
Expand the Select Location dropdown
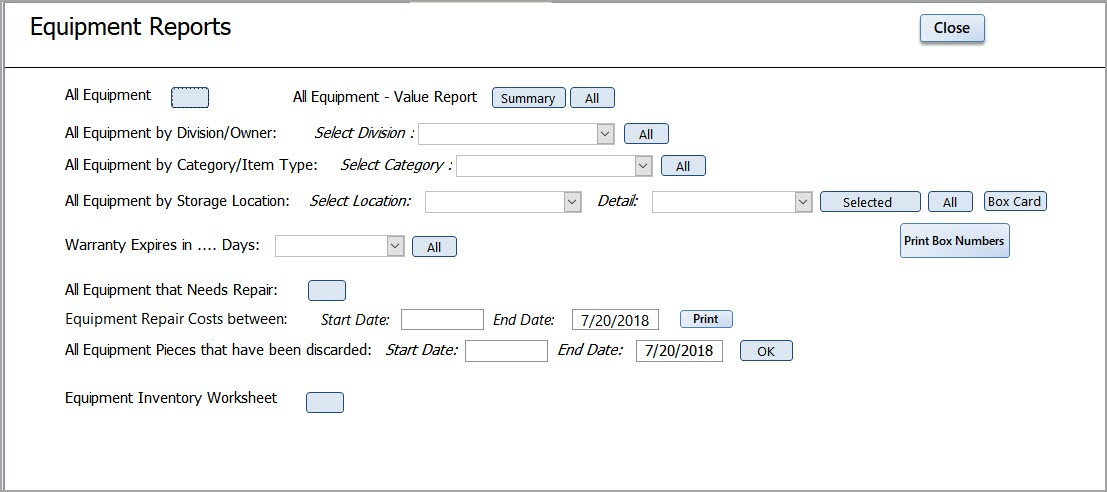pyautogui.click(x=572, y=202)
